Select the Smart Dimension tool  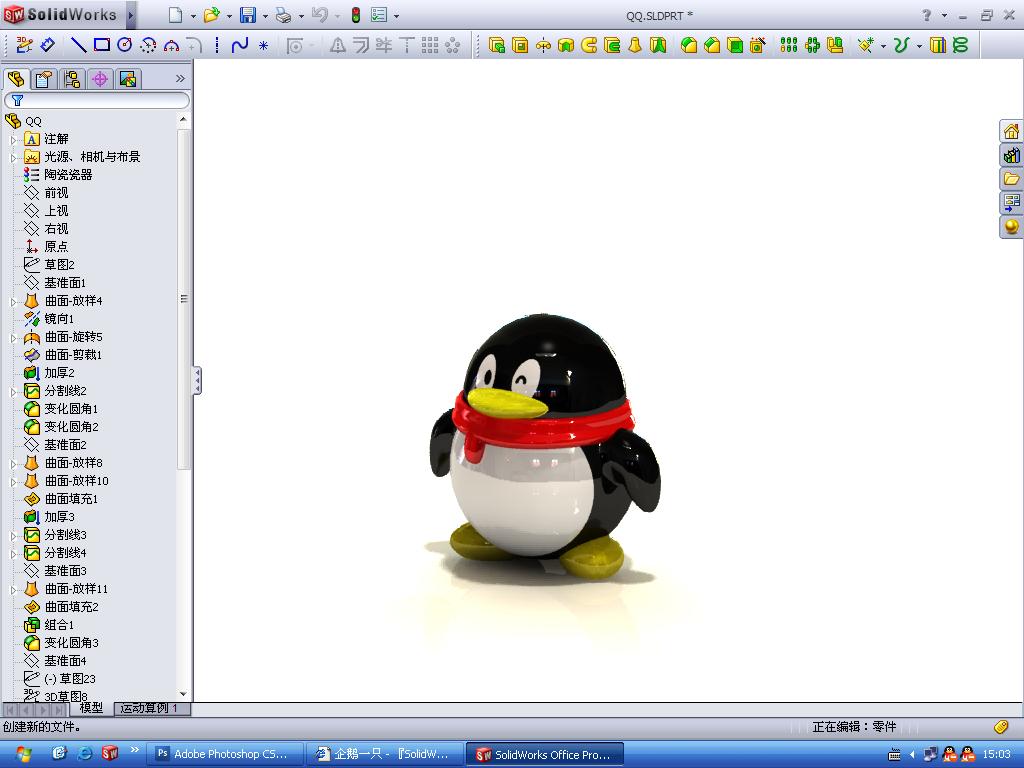coord(48,44)
